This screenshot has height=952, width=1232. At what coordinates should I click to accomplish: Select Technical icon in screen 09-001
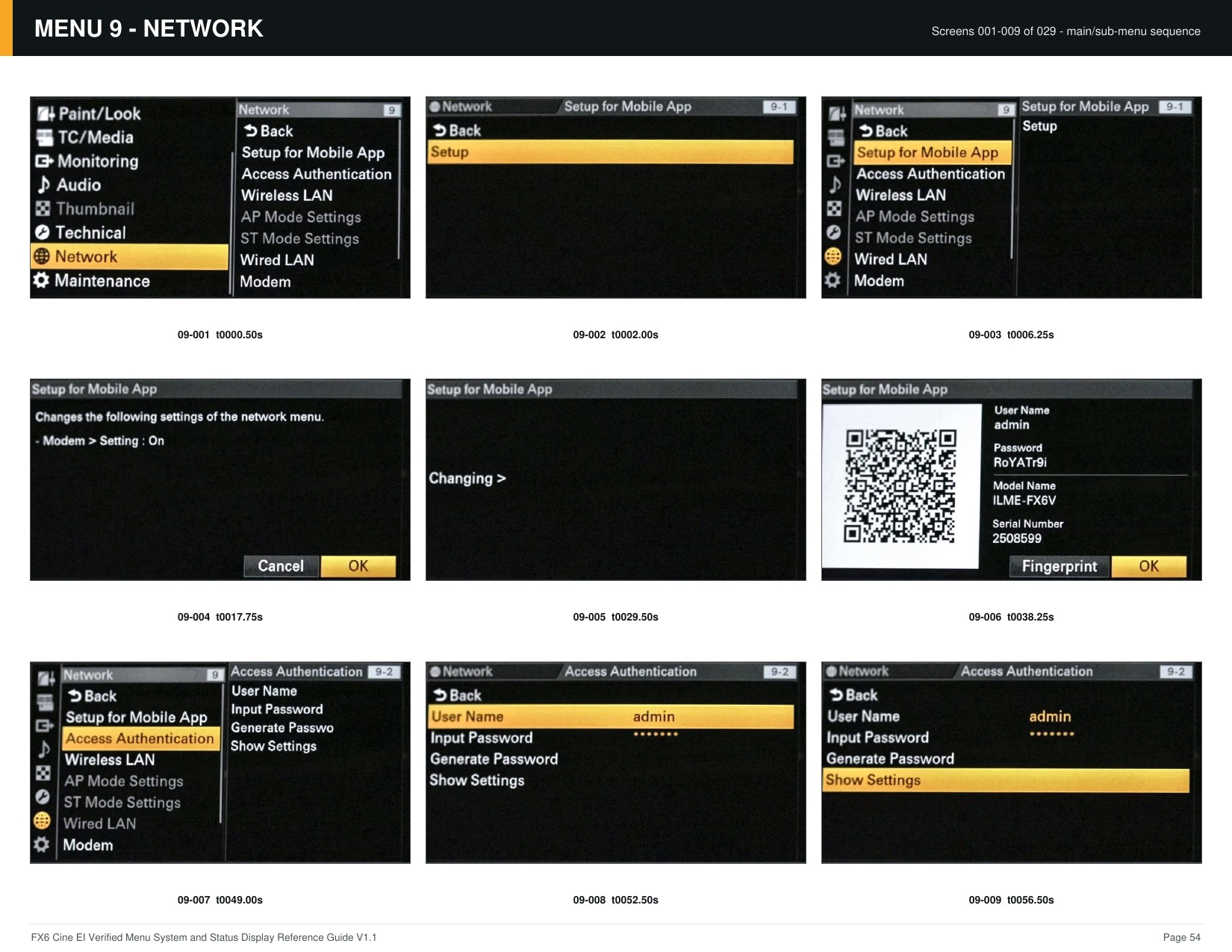[x=43, y=232]
